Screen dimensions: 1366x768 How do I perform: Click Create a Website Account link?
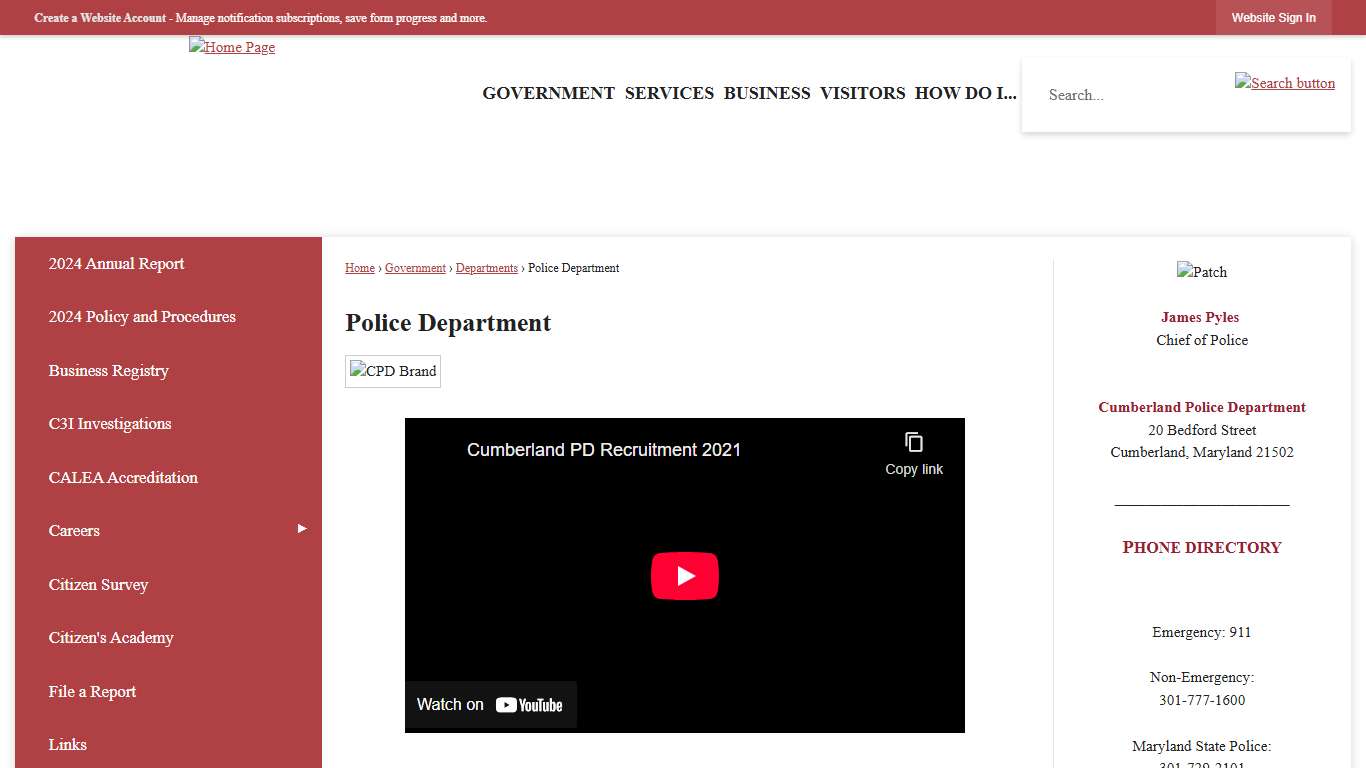point(100,18)
